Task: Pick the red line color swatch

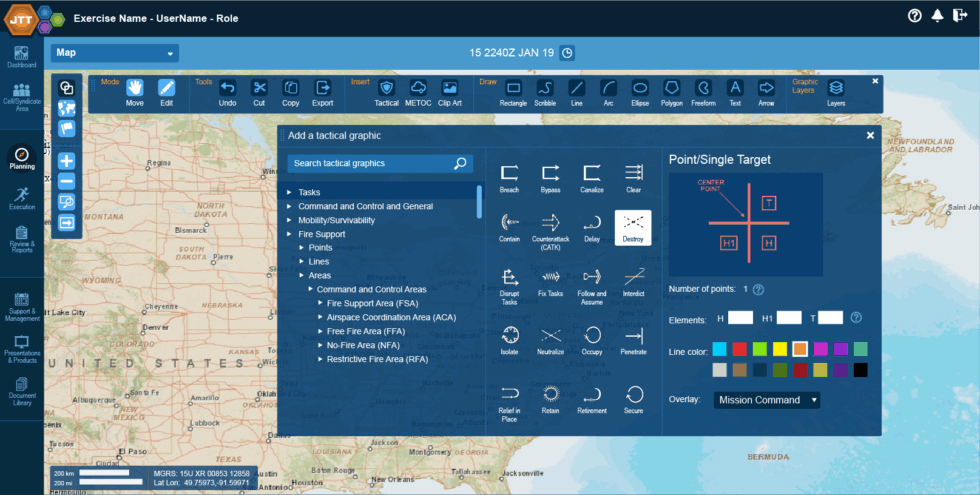Action: click(739, 348)
